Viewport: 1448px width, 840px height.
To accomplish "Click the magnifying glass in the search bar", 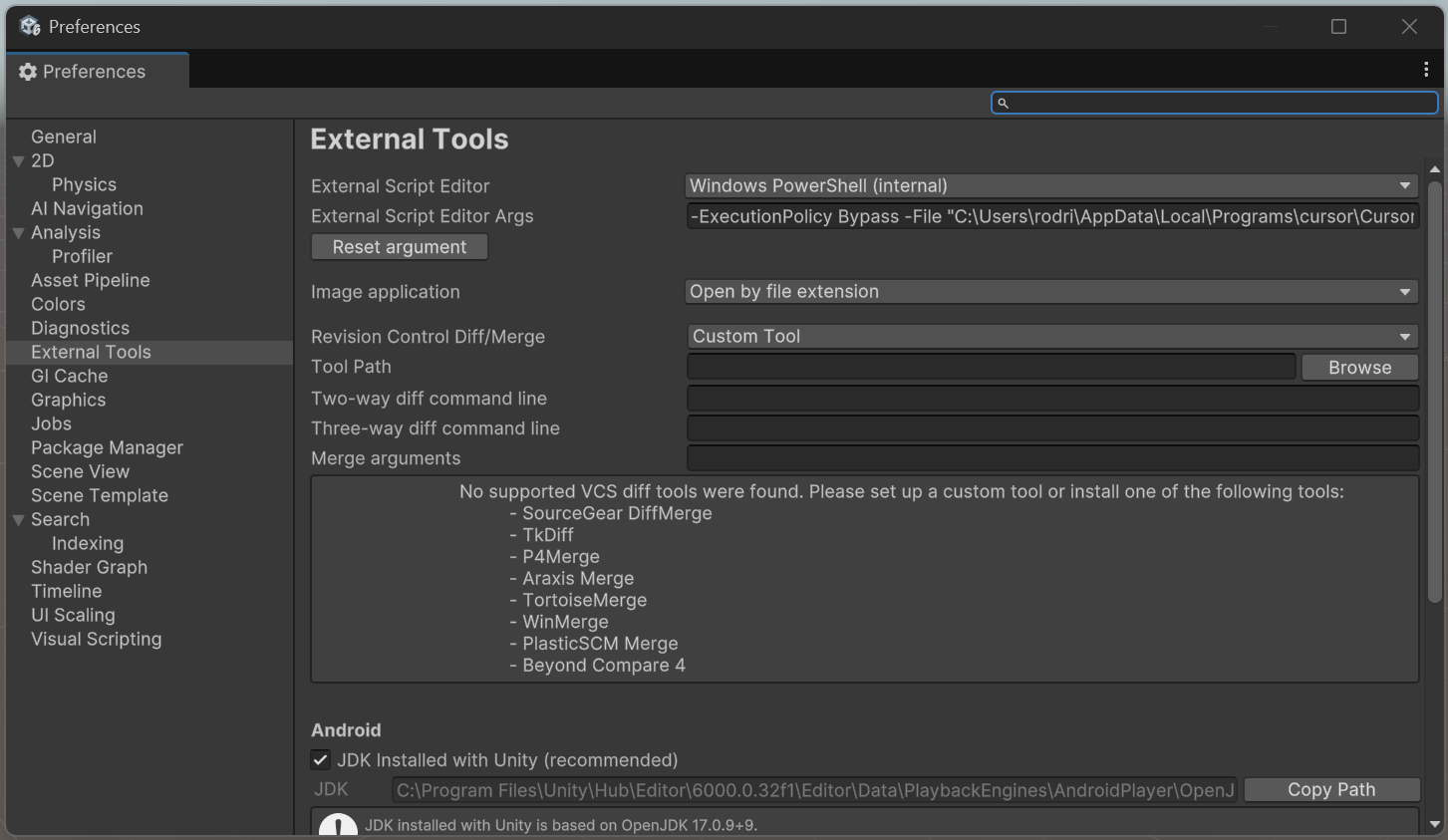I will click(x=1004, y=103).
